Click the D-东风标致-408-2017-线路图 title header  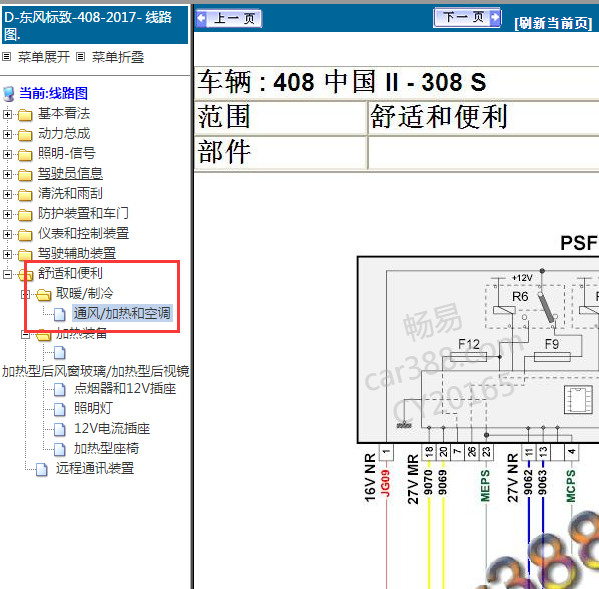tap(95, 25)
